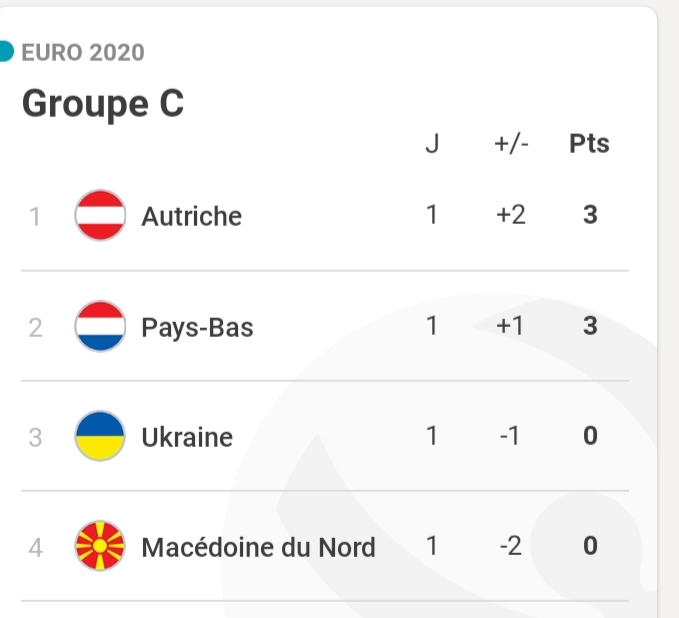Click Macédoine du Nord's -2 goal difference
679x618 pixels.
point(510,546)
